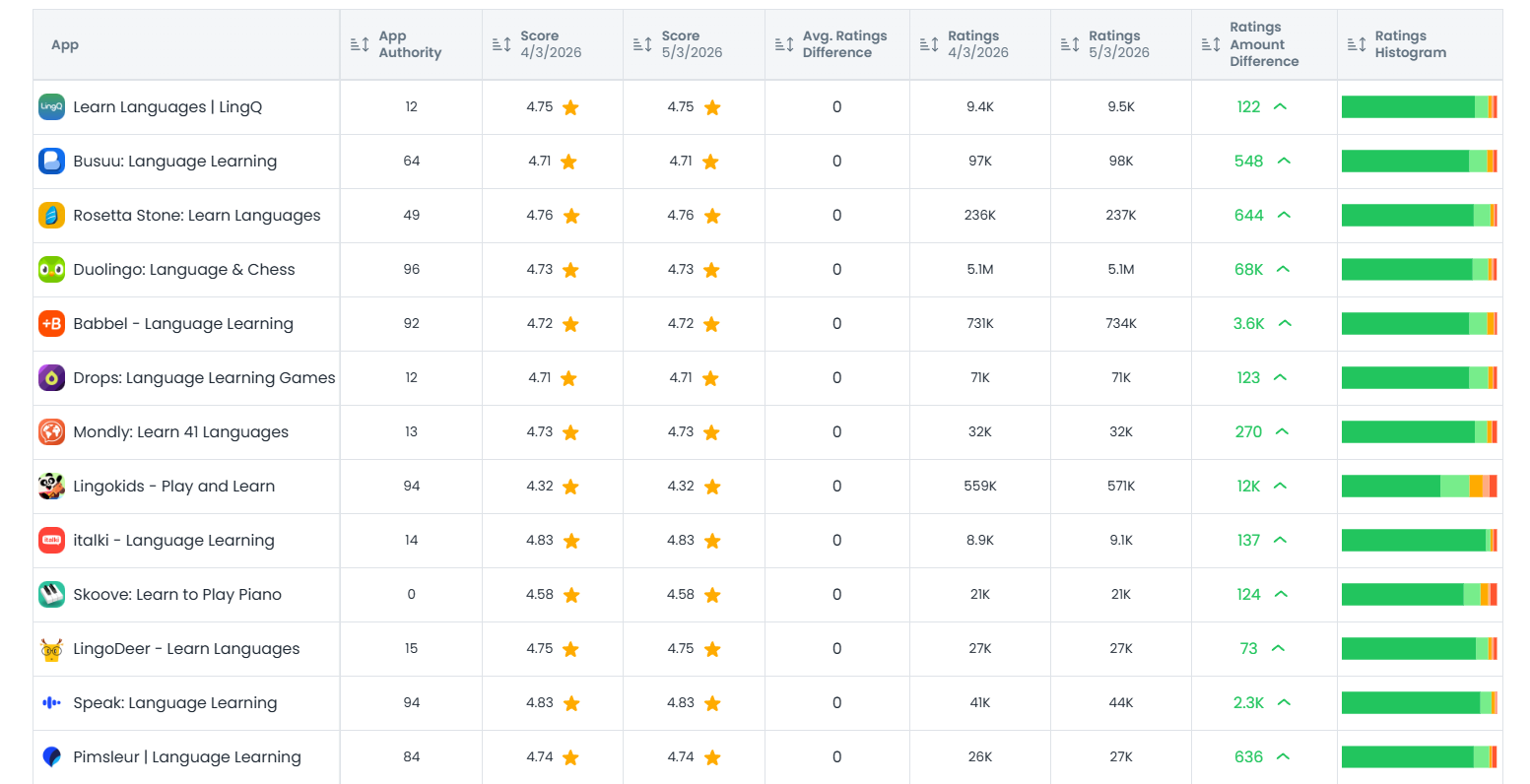
Task: Sort by Avg. Ratings Difference column
Action: pos(784,44)
